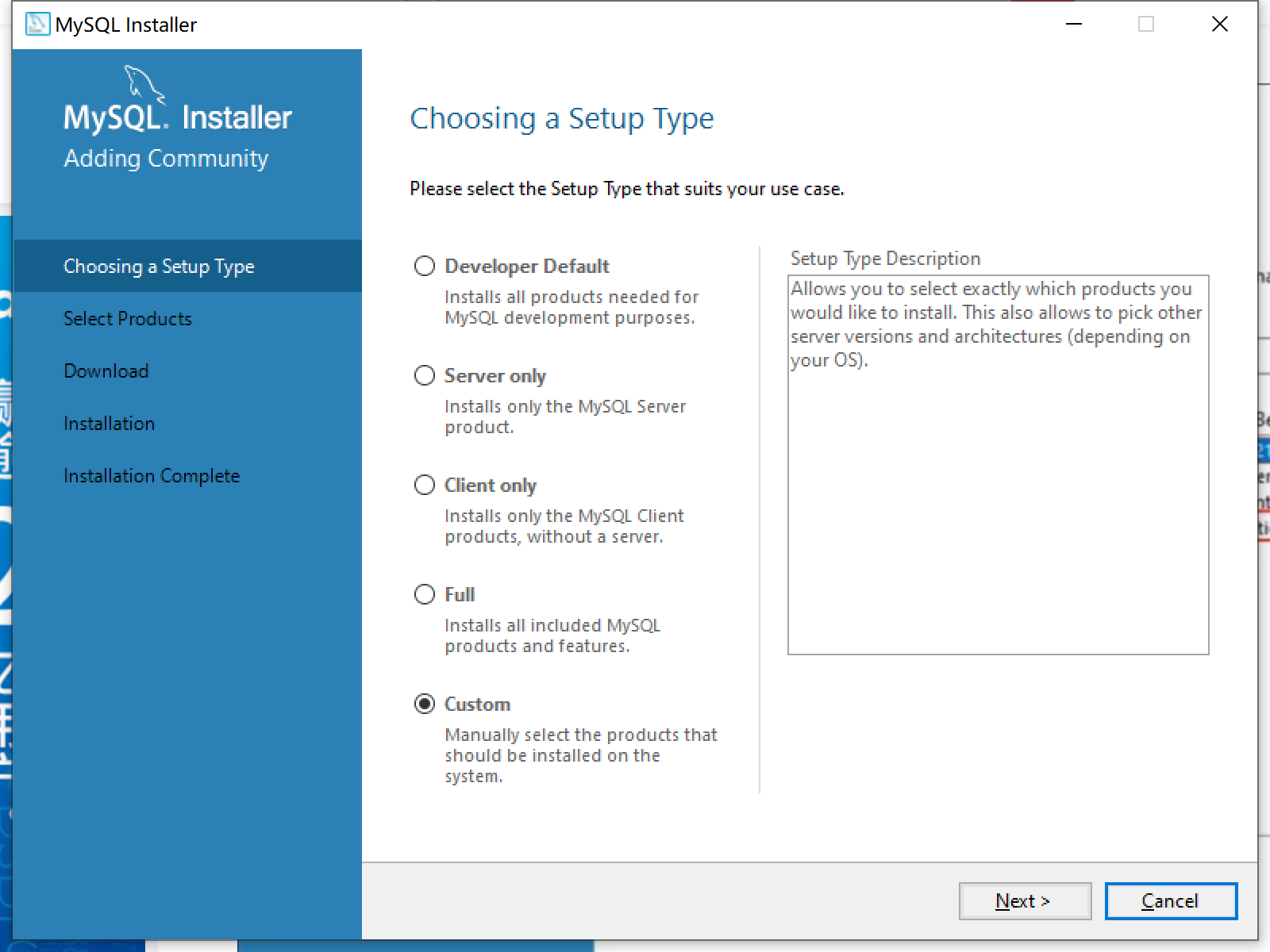Screen dimensions: 1270x952
Task: Click 'Manually select the products' description text
Action: click(x=581, y=755)
